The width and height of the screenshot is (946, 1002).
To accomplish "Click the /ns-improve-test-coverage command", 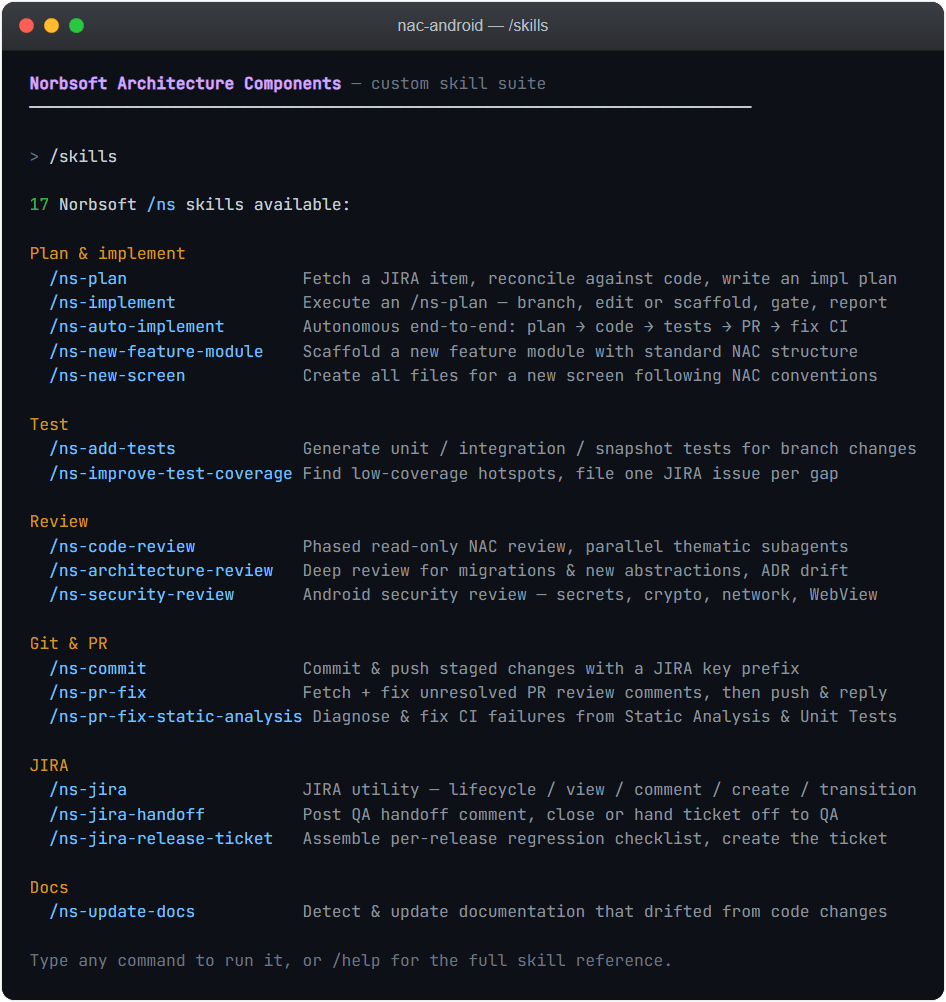I will coord(171,474).
